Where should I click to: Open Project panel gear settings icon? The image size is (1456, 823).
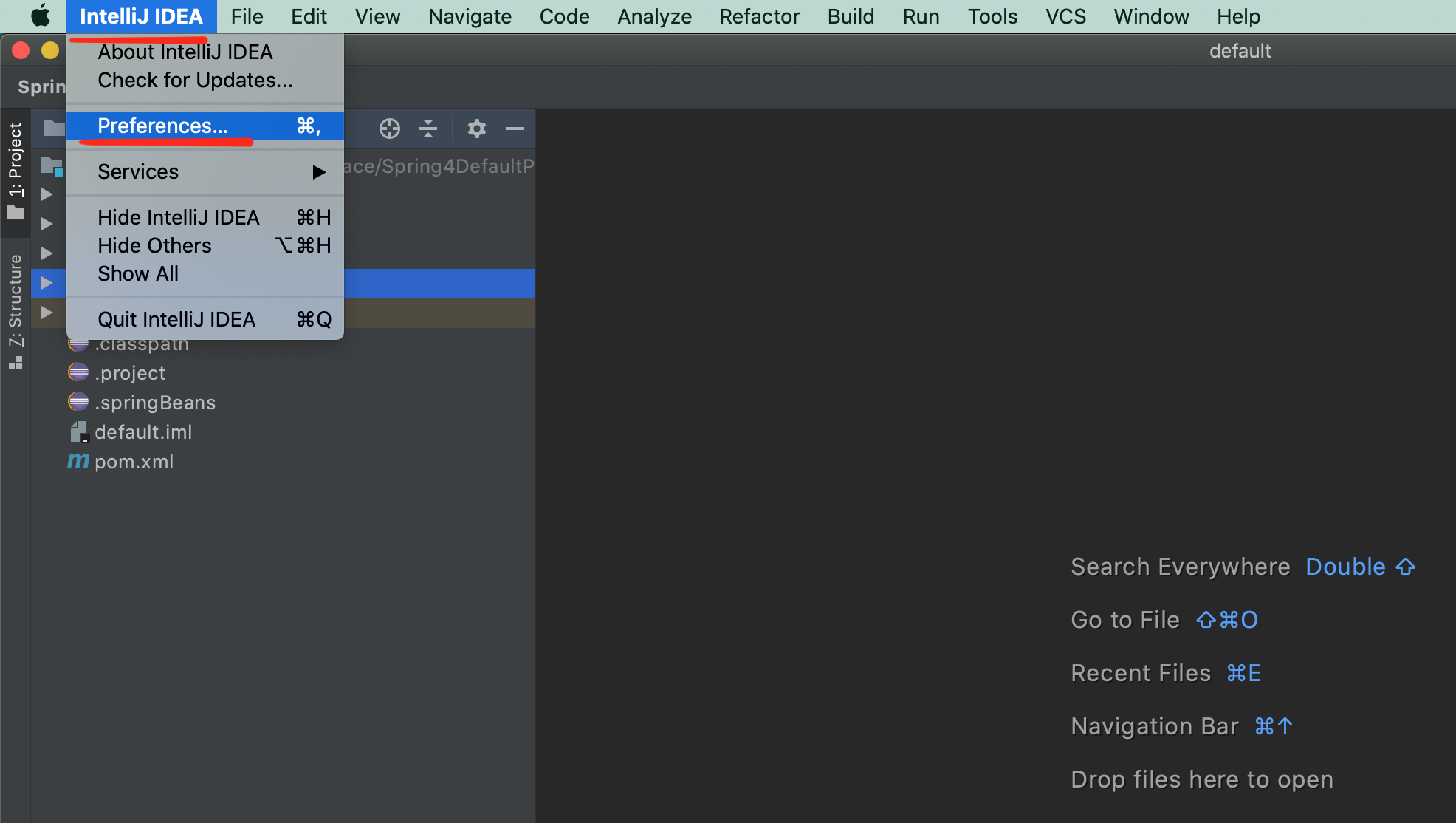477,129
